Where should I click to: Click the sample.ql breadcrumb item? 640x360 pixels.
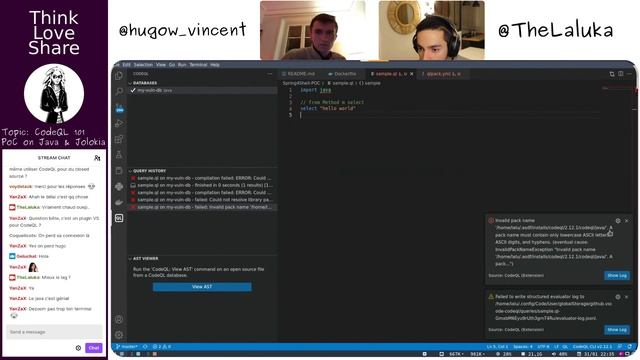point(340,83)
